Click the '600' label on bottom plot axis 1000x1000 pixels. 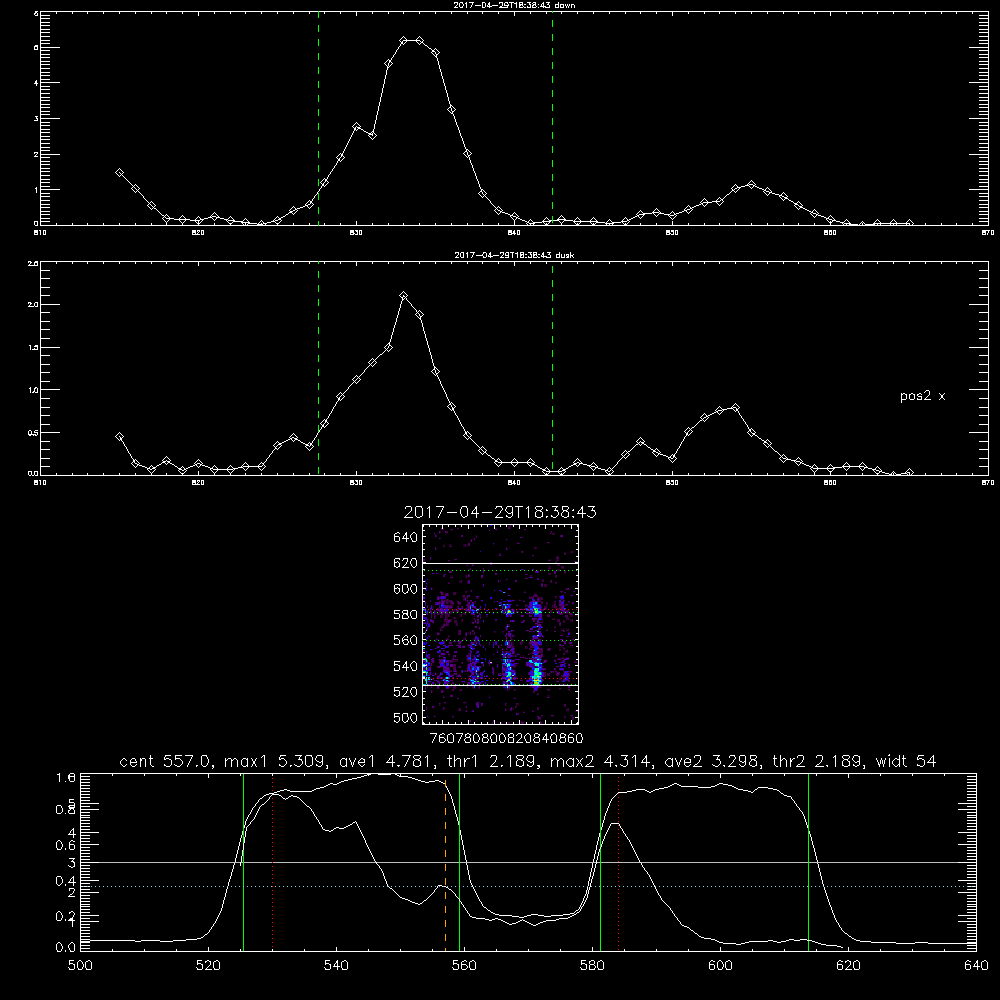click(x=720, y=966)
